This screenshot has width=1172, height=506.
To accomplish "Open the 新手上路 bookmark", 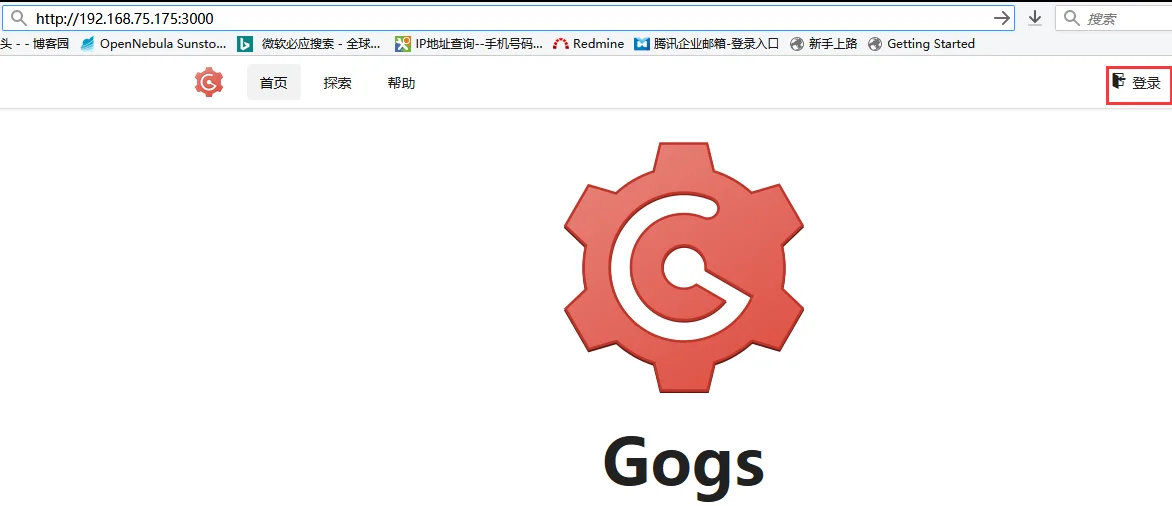I will [x=823, y=44].
